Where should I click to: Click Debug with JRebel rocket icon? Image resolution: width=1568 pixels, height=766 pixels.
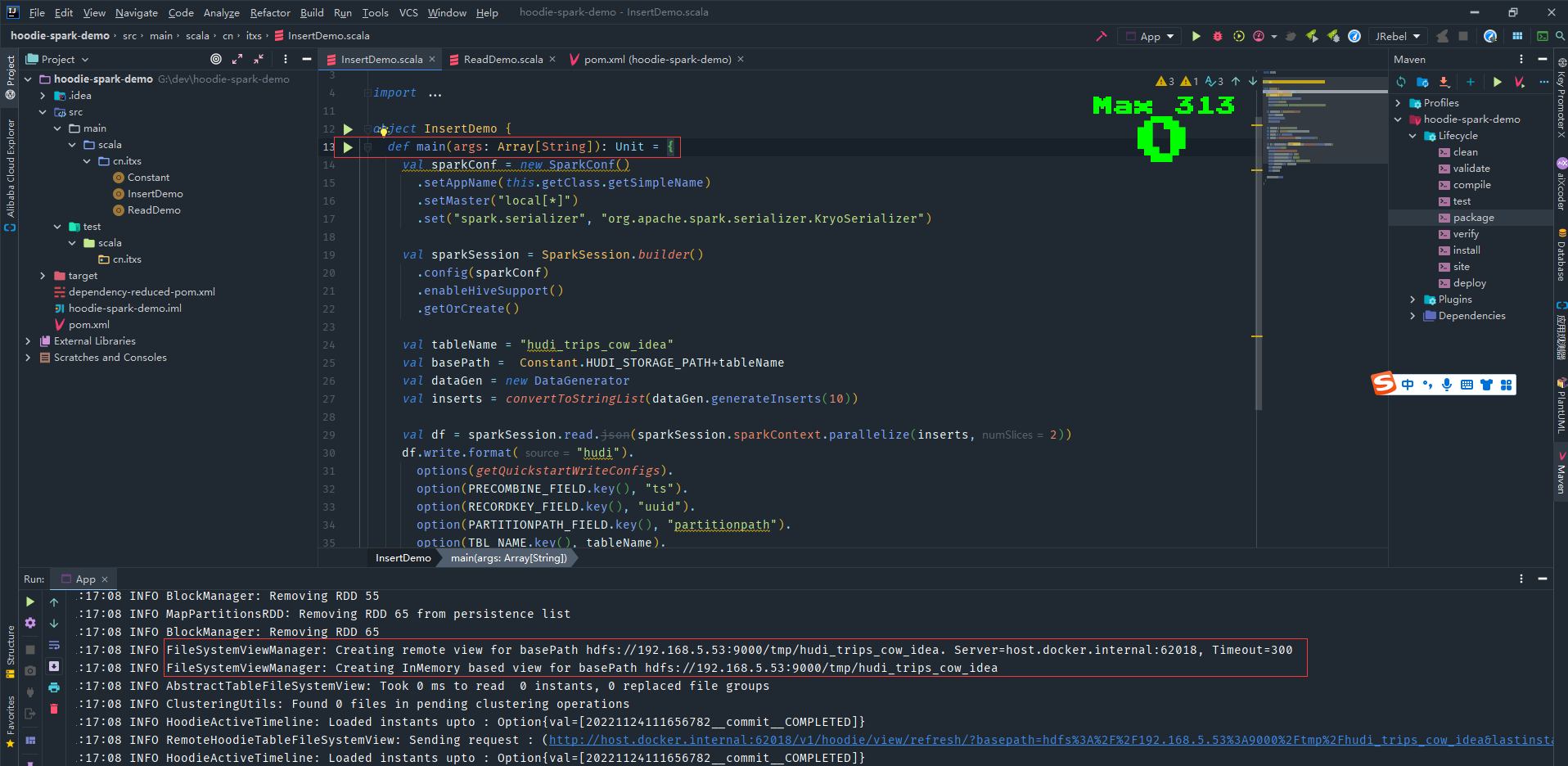click(1333, 36)
